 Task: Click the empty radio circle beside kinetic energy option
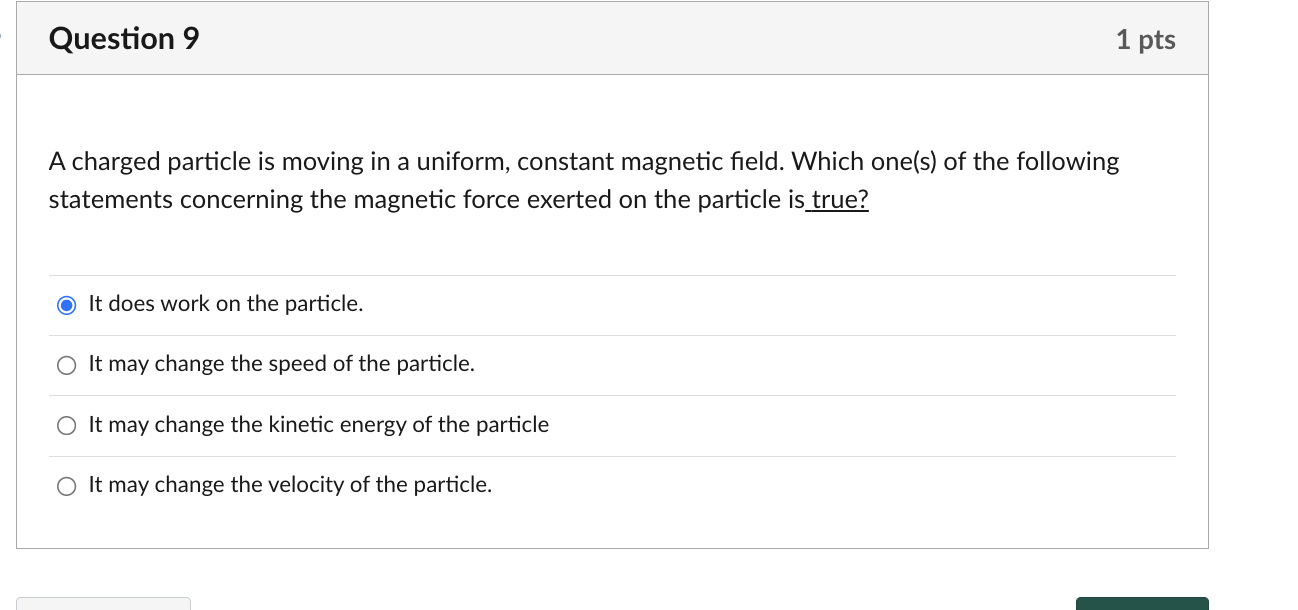tap(66, 425)
